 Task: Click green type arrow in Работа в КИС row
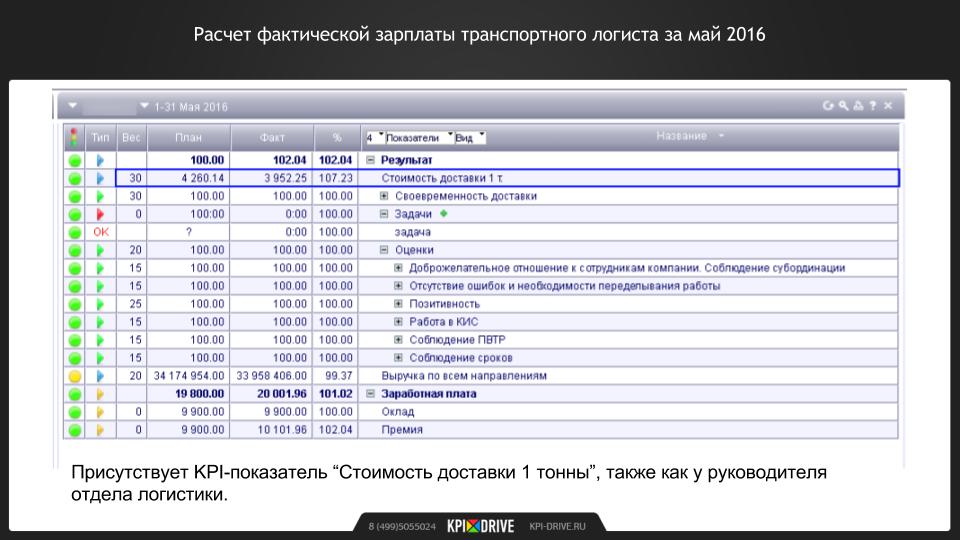pos(100,322)
